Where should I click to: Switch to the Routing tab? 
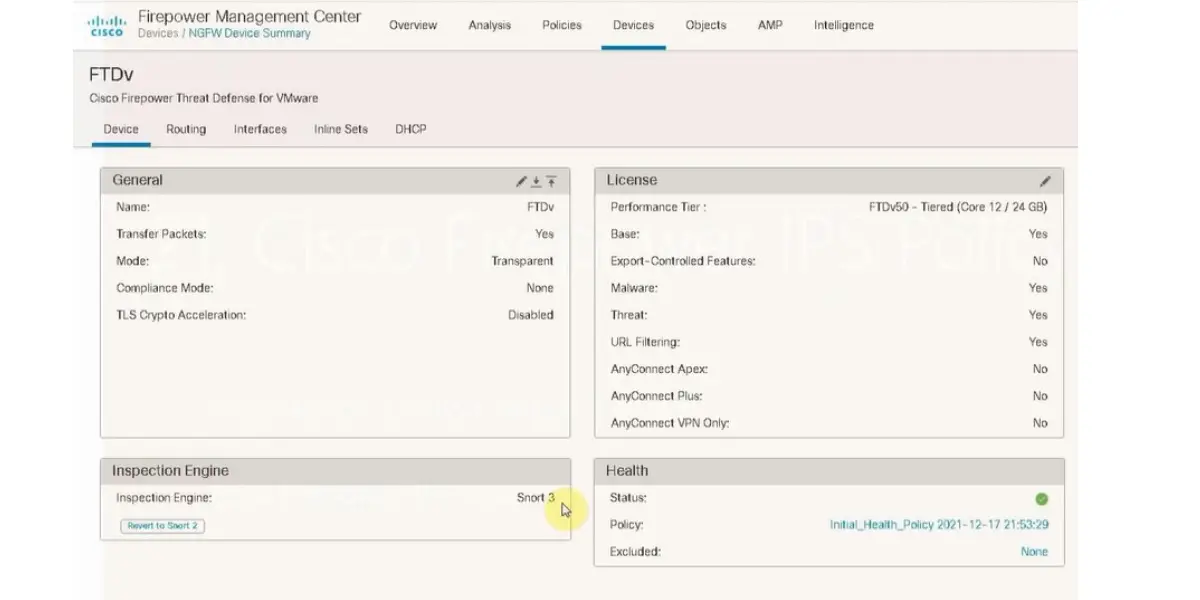pos(186,129)
